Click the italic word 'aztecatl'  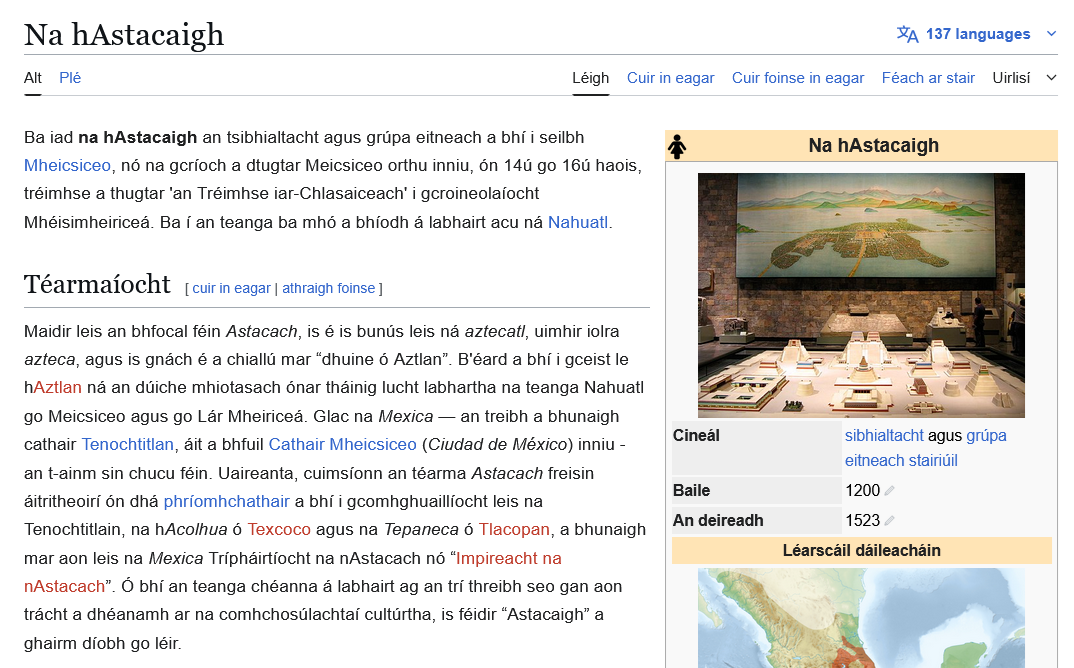[495, 331]
